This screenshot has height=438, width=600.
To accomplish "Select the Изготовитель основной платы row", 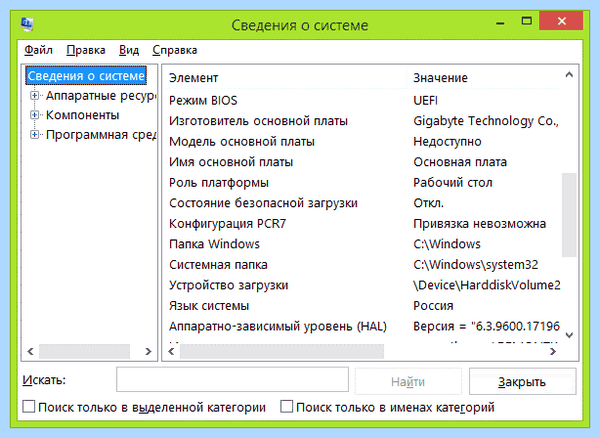I will click(x=362, y=121).
